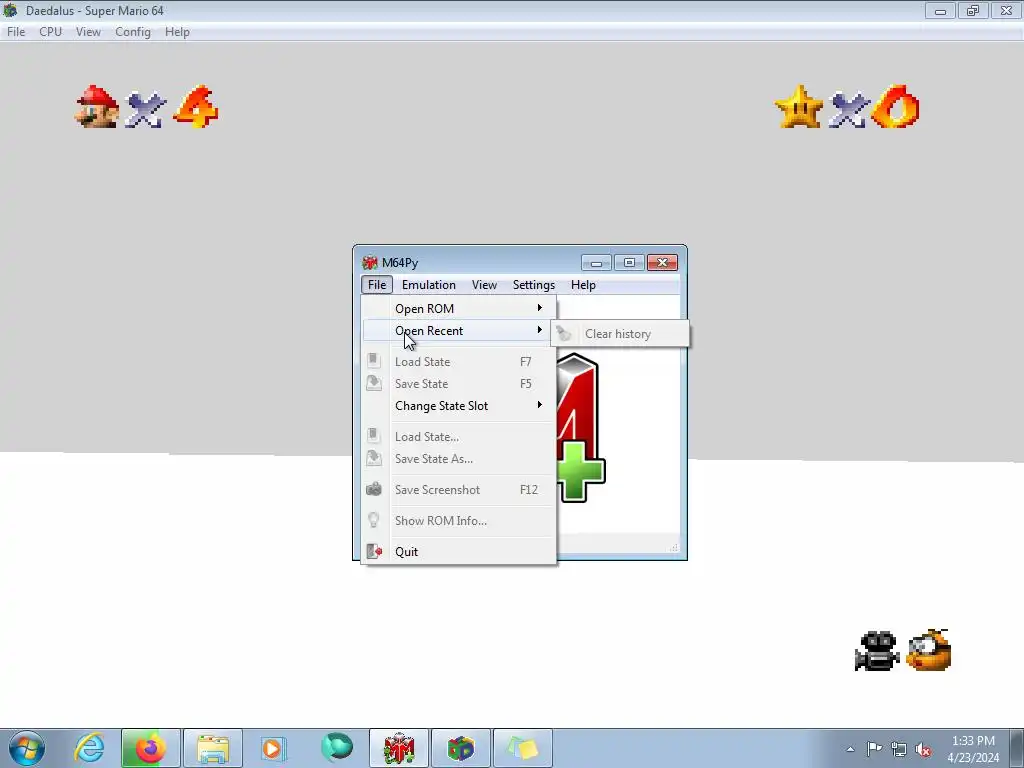This screenshot has width=1024, height=768.
Task: Close the M64Py window
Action: click(662, 263)
